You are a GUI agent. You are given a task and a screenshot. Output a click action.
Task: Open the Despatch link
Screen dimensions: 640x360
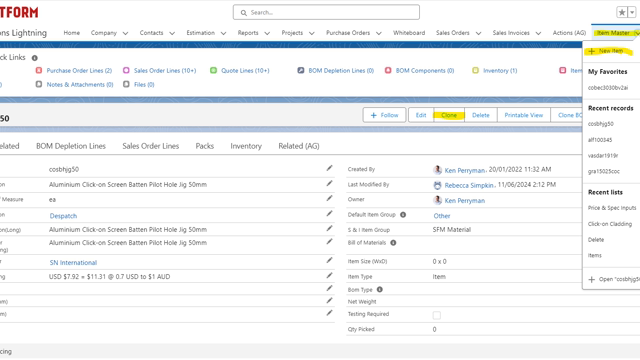(63, 216)
